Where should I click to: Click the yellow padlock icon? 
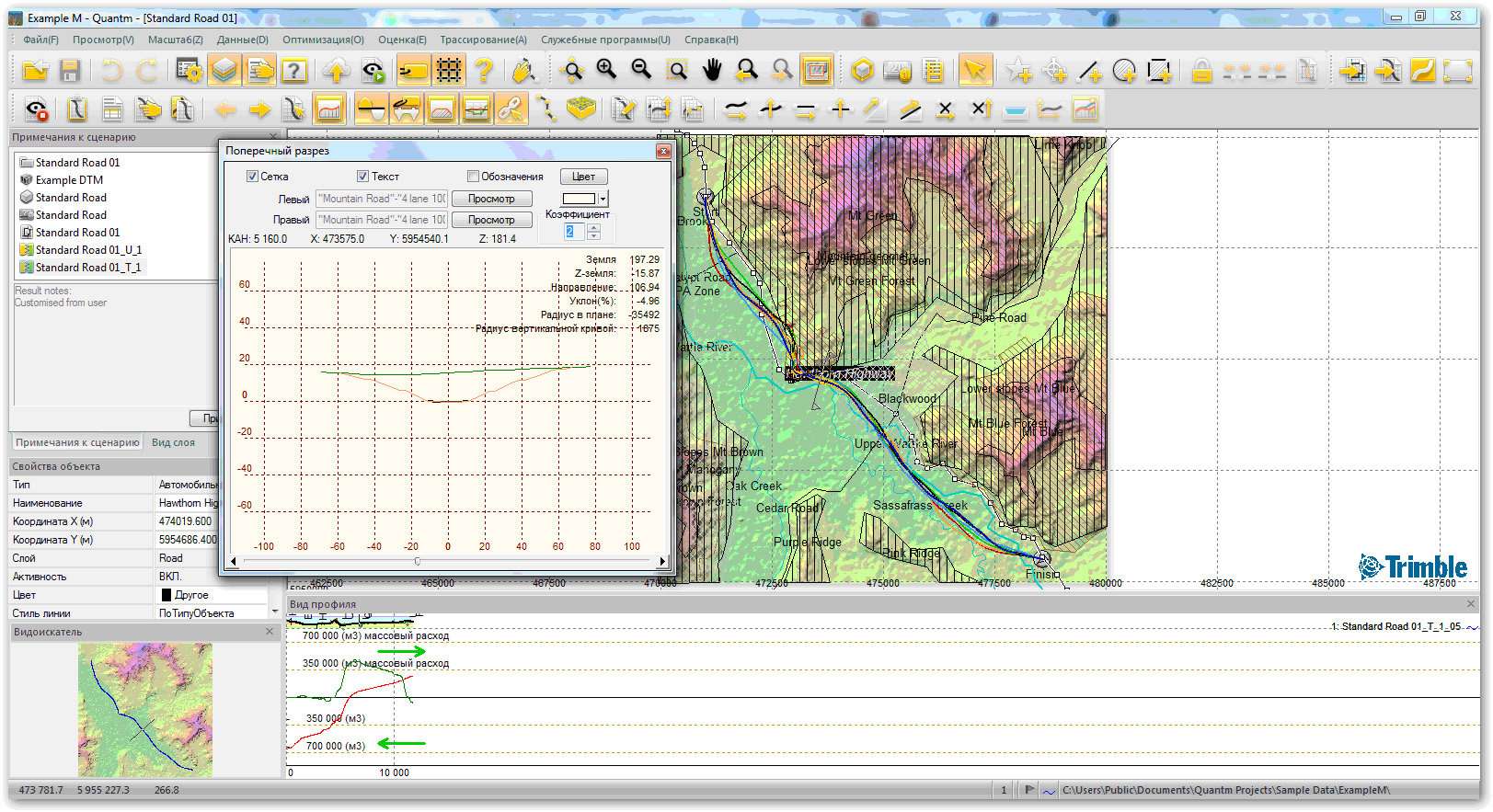1200,71
